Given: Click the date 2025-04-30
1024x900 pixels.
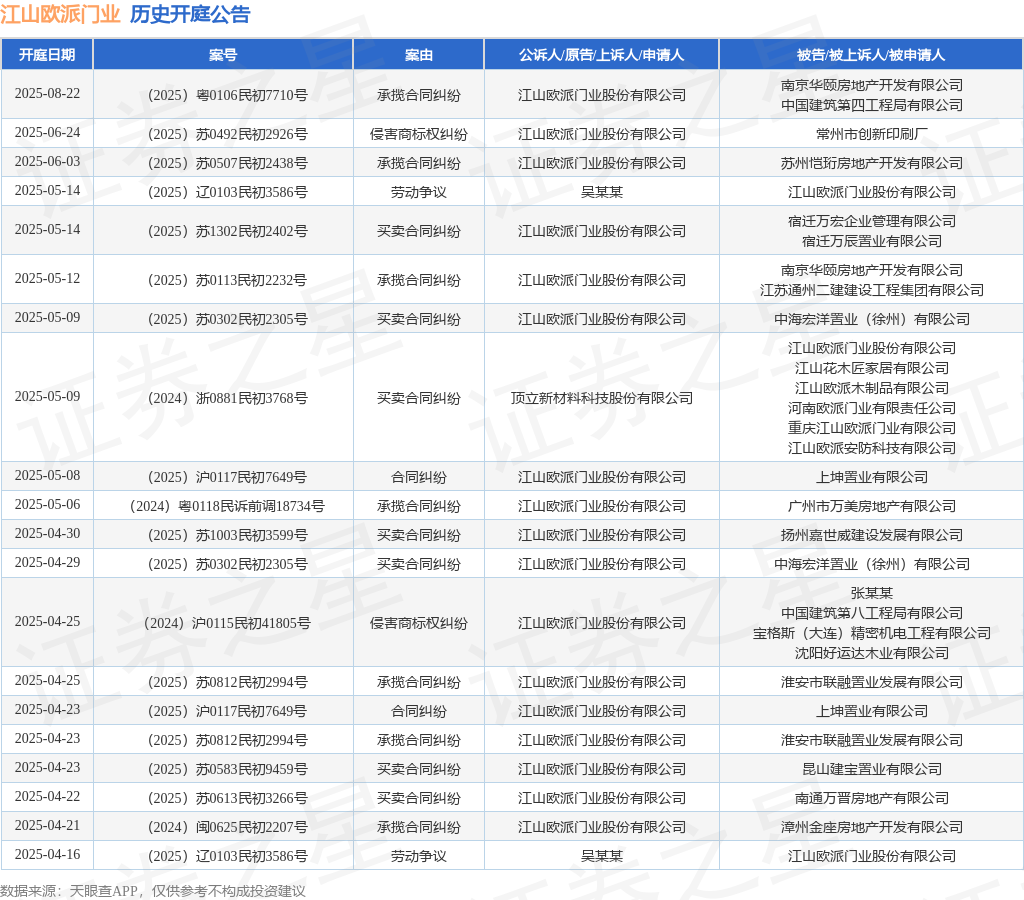Looking at the screenshot, I should pos(47,534).
